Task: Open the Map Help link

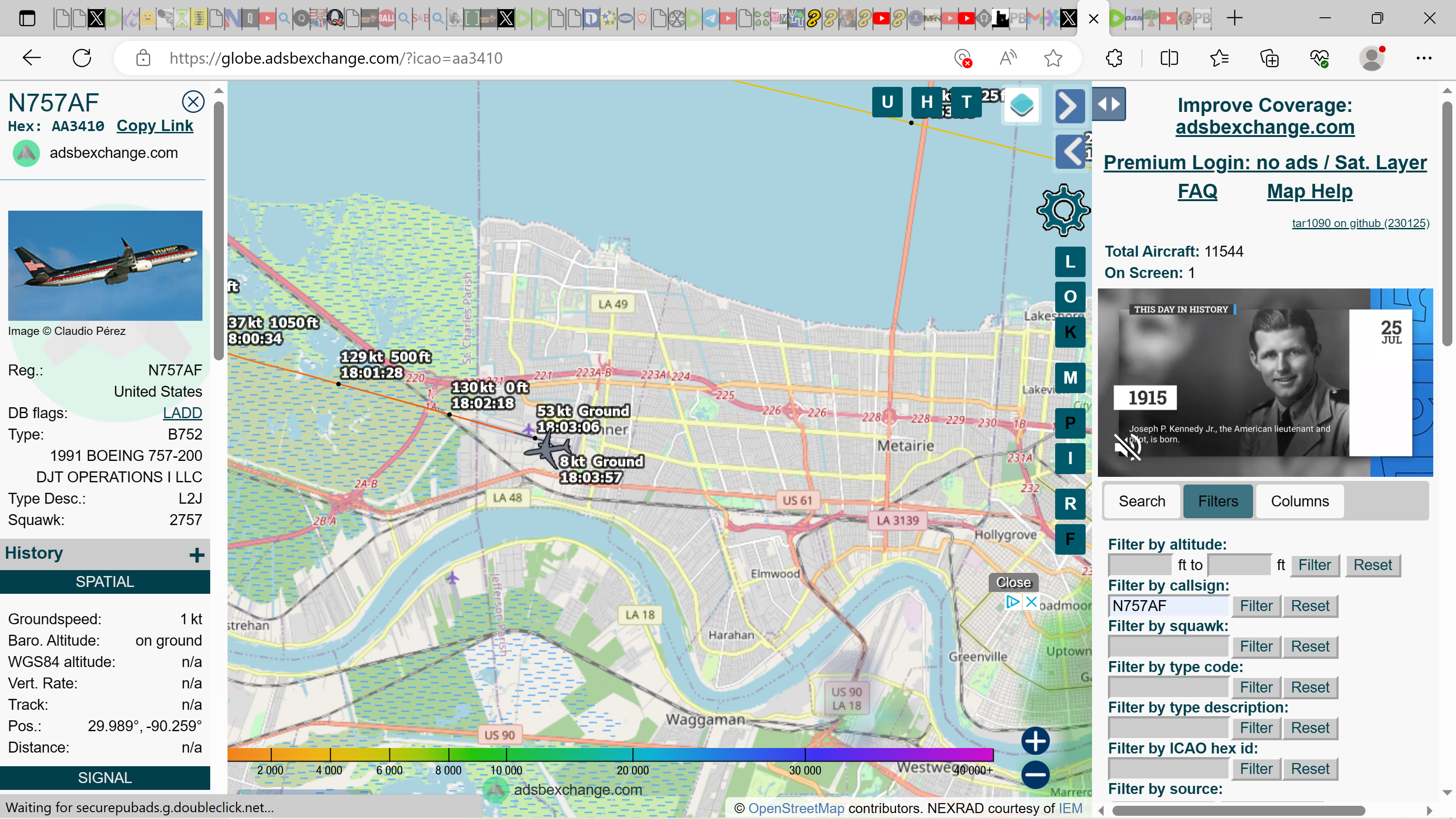Action: [1309, 191]
